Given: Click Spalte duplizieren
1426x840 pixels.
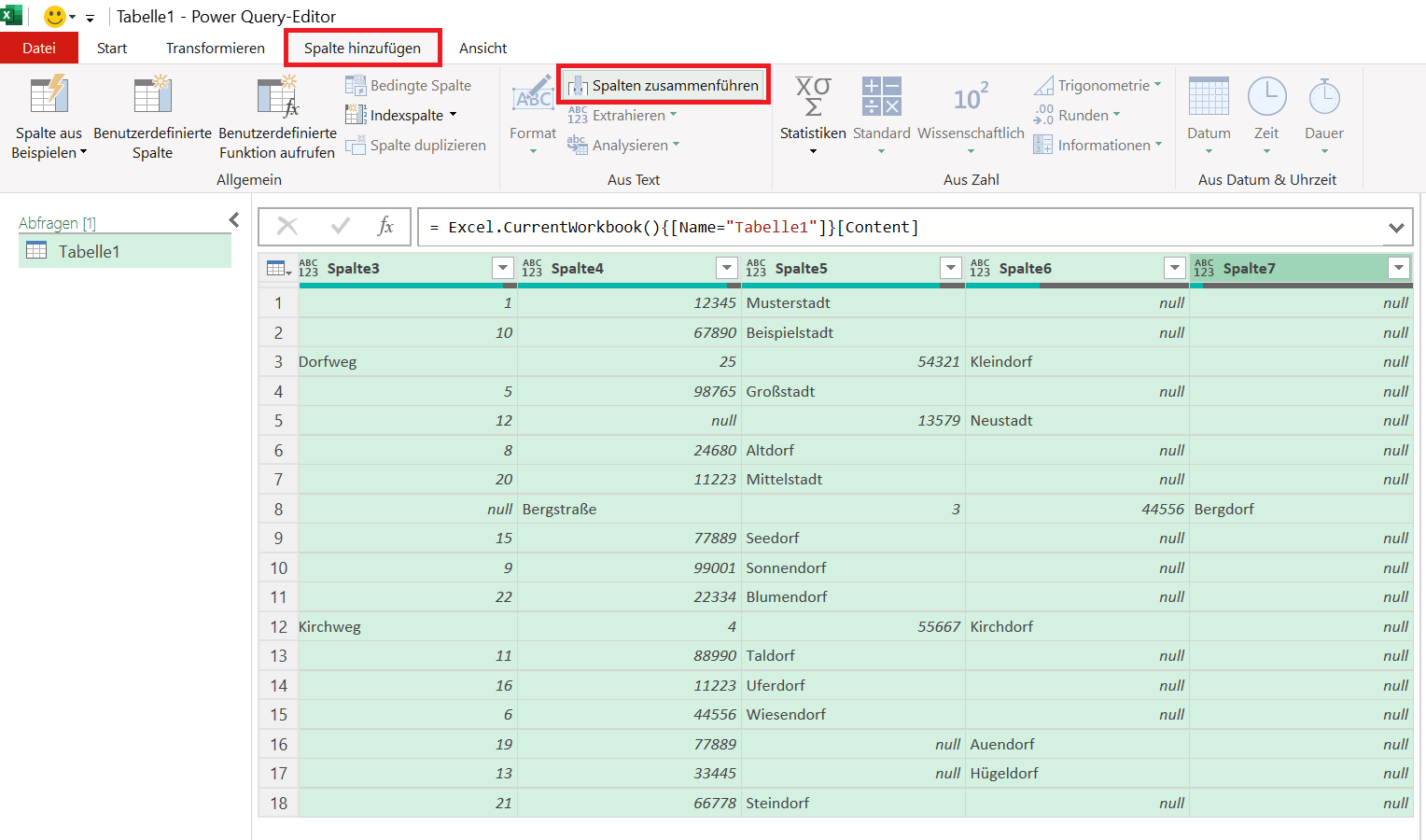Looking at the screenshot, I should [415, 145].
